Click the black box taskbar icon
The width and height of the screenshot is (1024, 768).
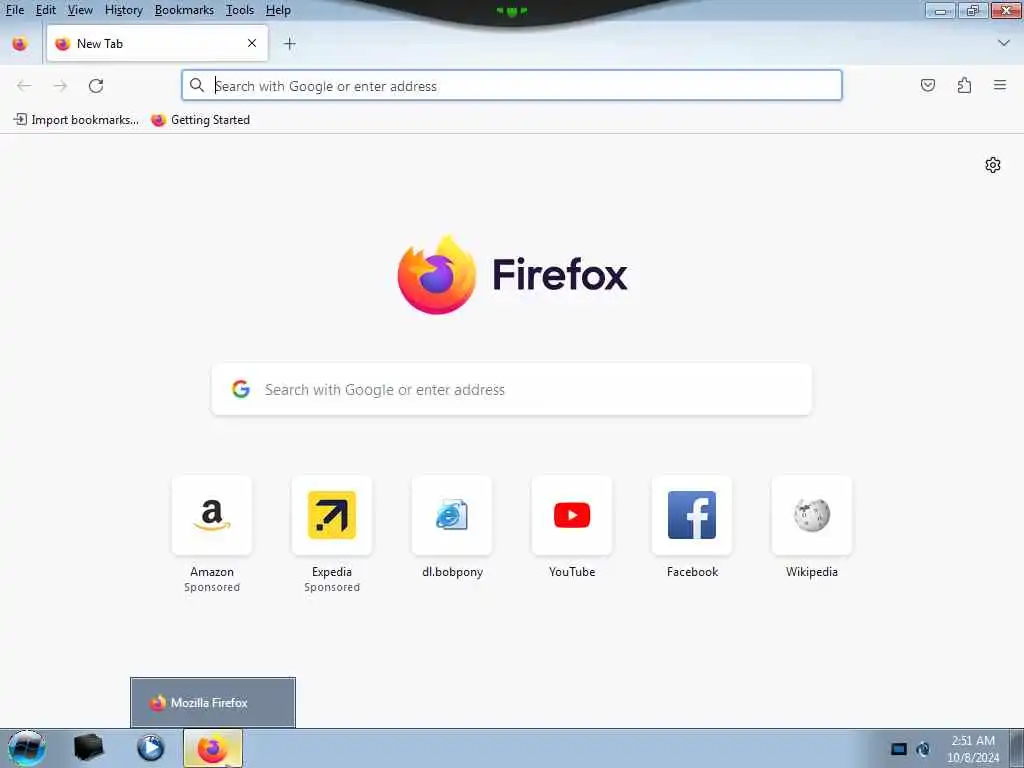(89, 748)
